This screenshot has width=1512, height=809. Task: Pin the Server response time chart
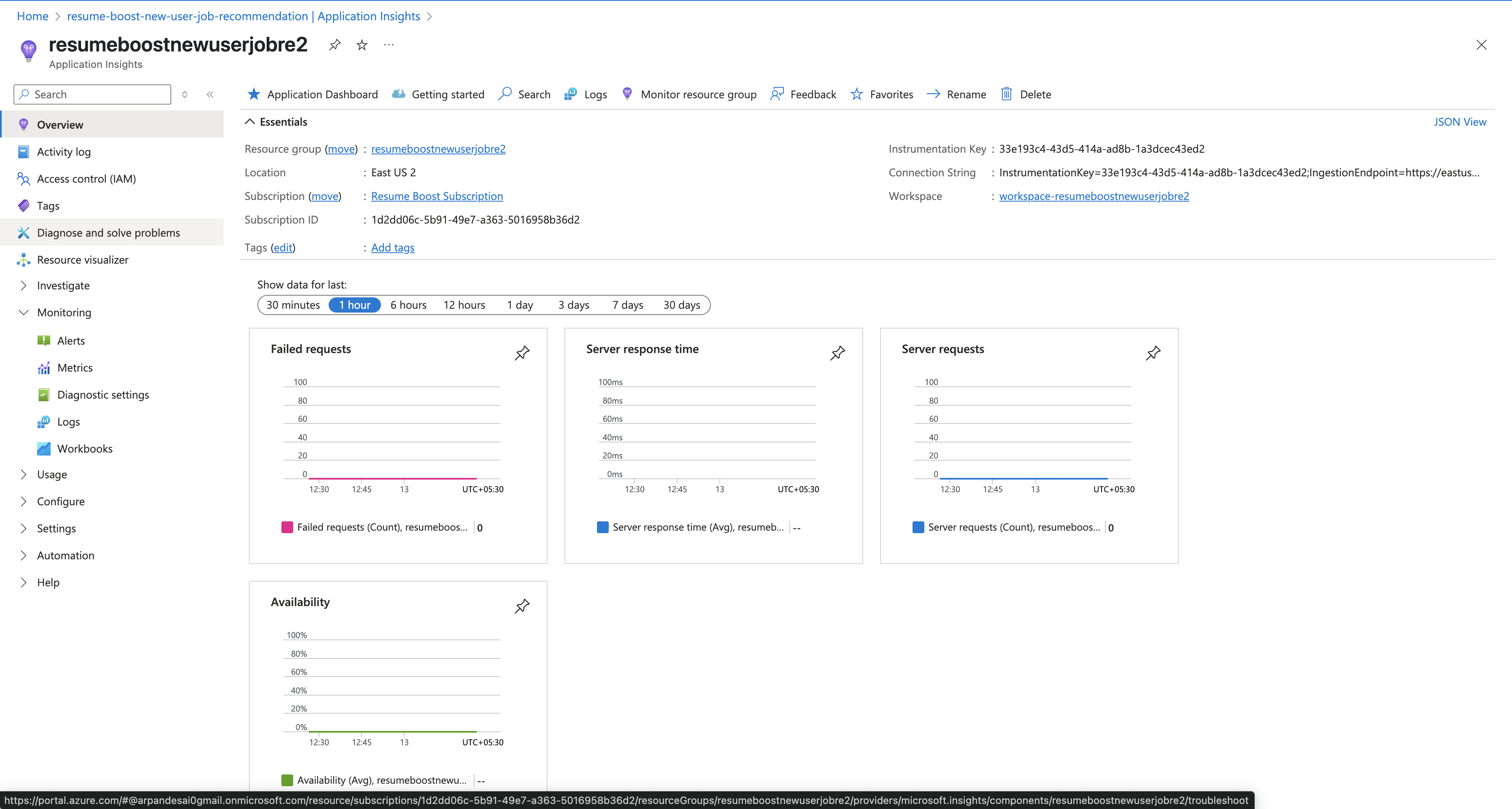click(x=837, y=353)
